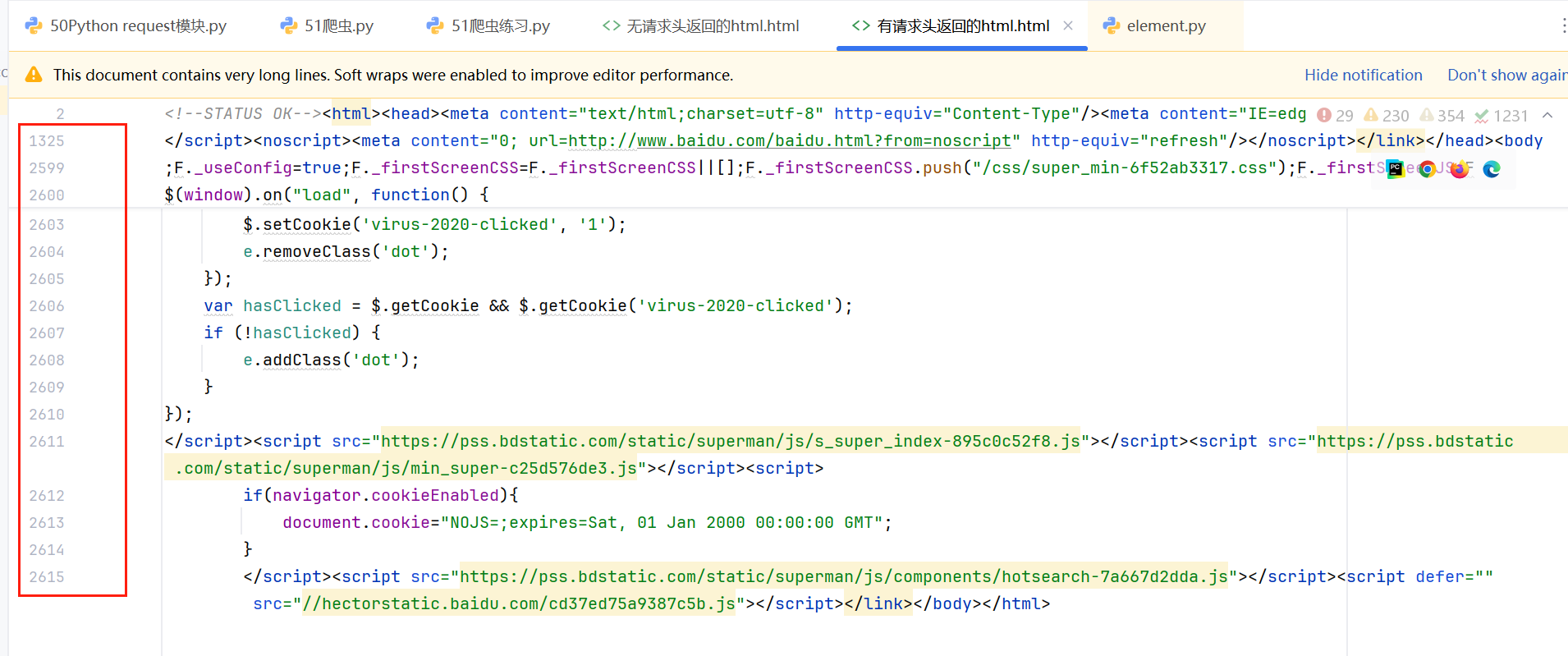The height and width of the screenshot is (656, 1568).
Task: Click the e.removeClass('dot') statement
Action: (346, 252)
